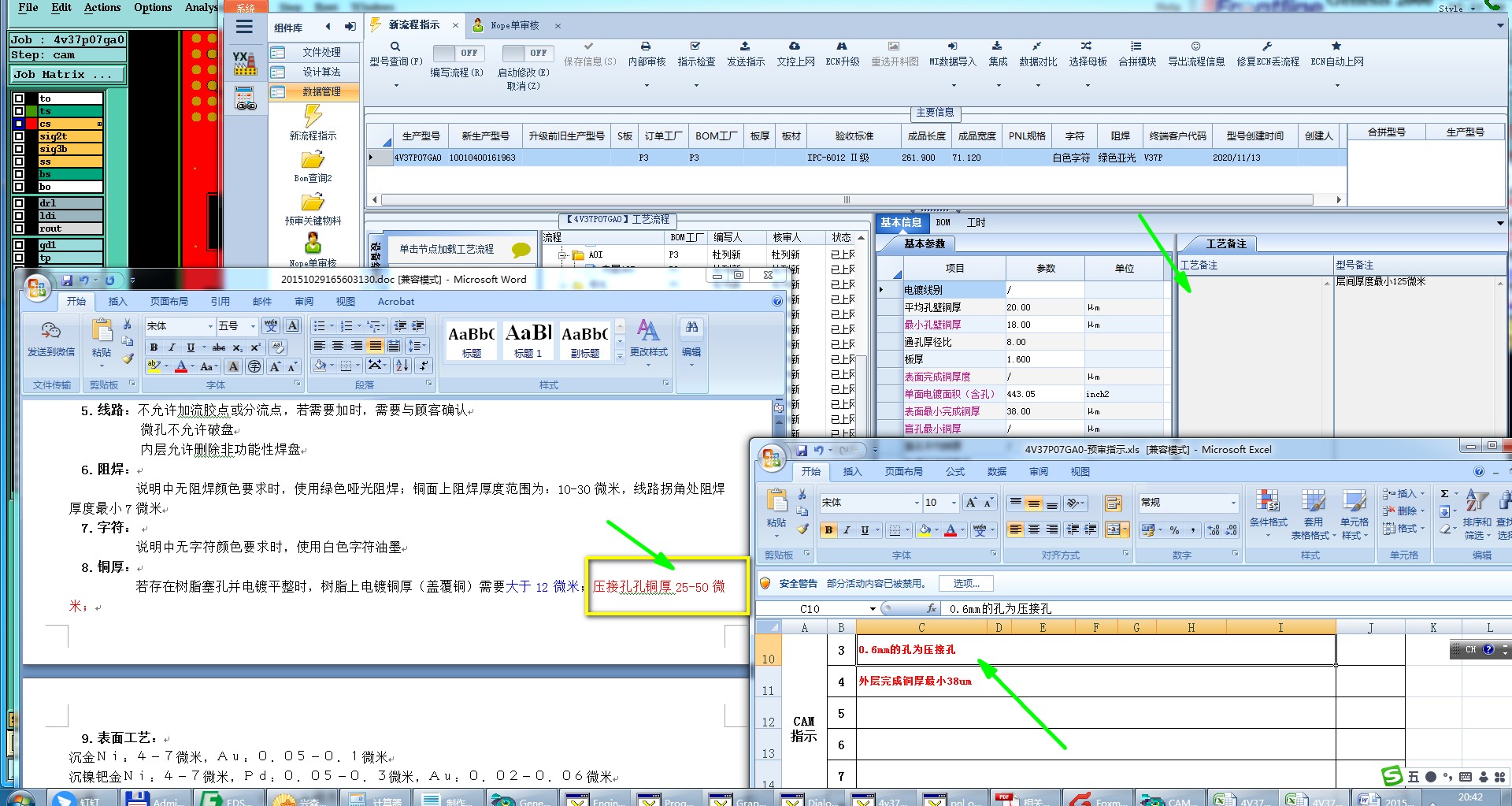
Task: Click Excel red font color swatch
Action: (x=951, y=530)
